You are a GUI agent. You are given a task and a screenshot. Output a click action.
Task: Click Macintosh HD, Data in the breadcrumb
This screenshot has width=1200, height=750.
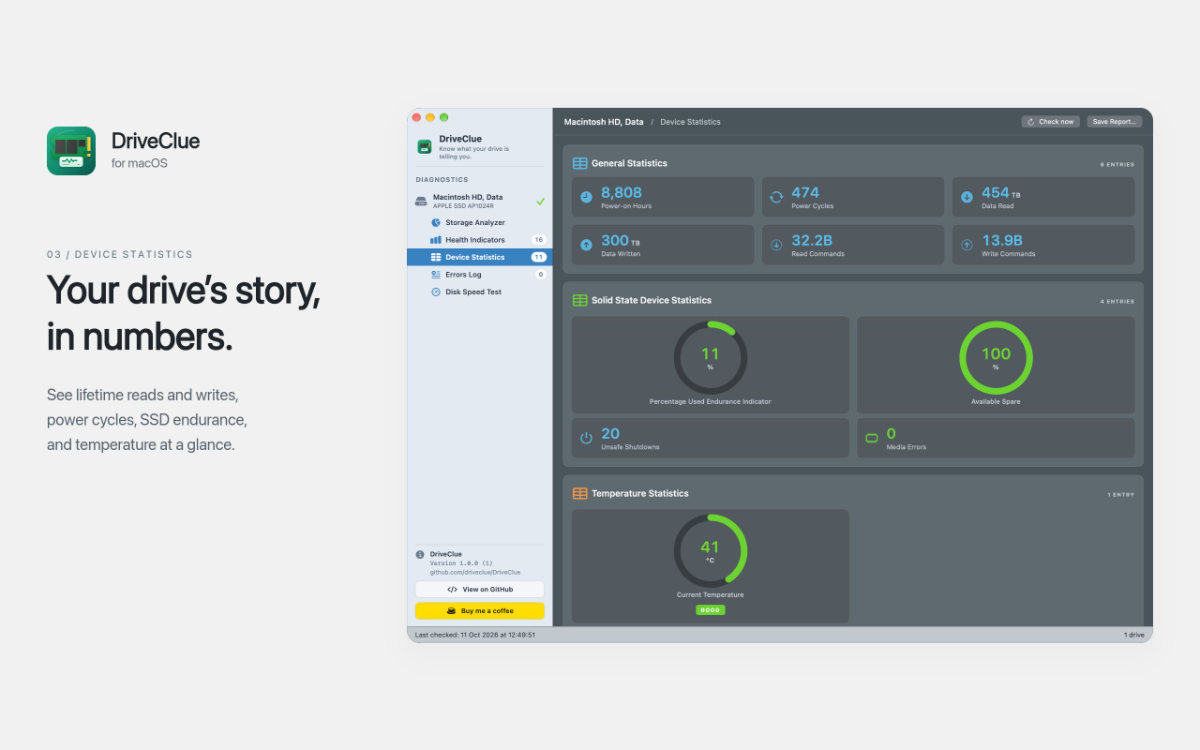tap(604, 122)
